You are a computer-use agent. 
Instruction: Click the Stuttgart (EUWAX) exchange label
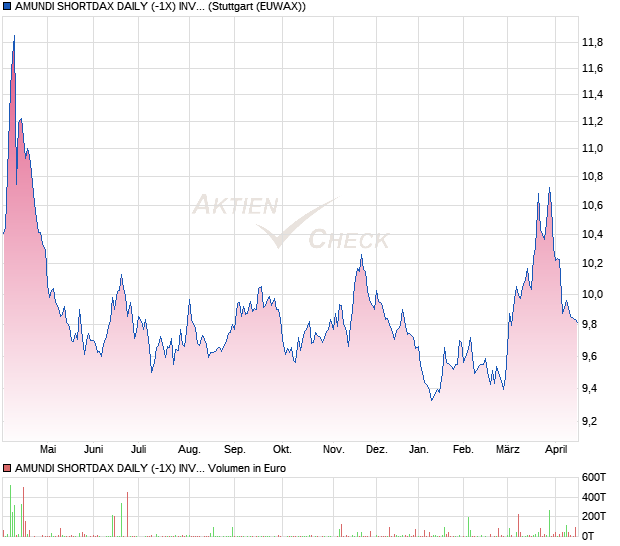click(257, 7)
